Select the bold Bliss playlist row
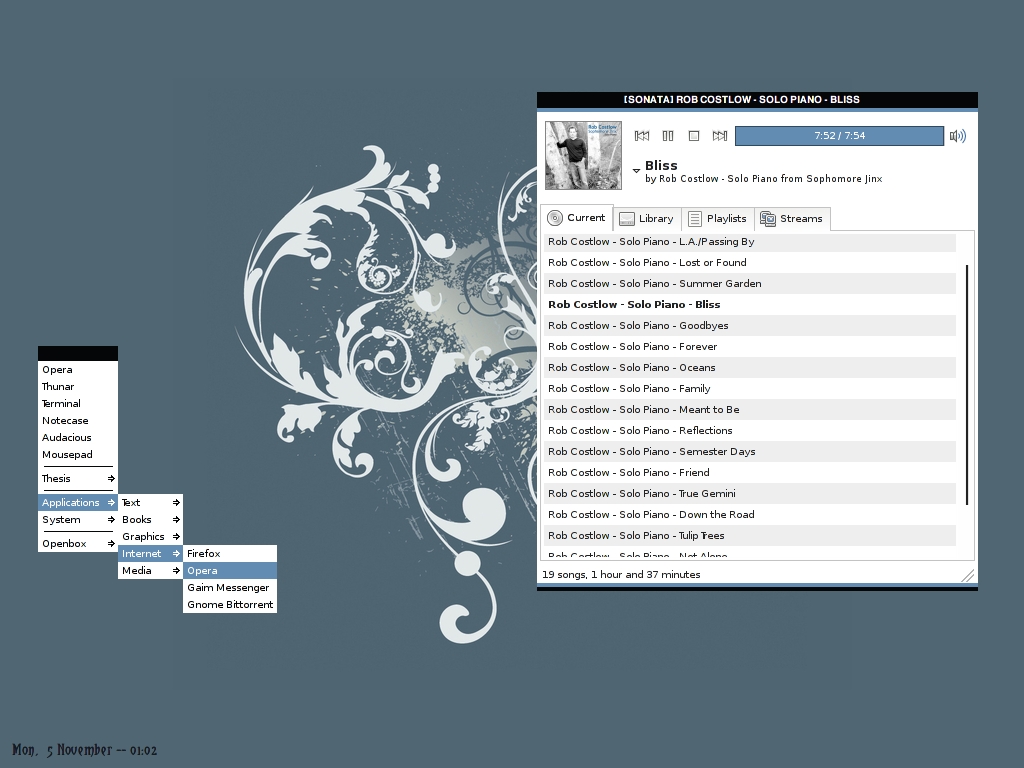 [x=750, y=304]
